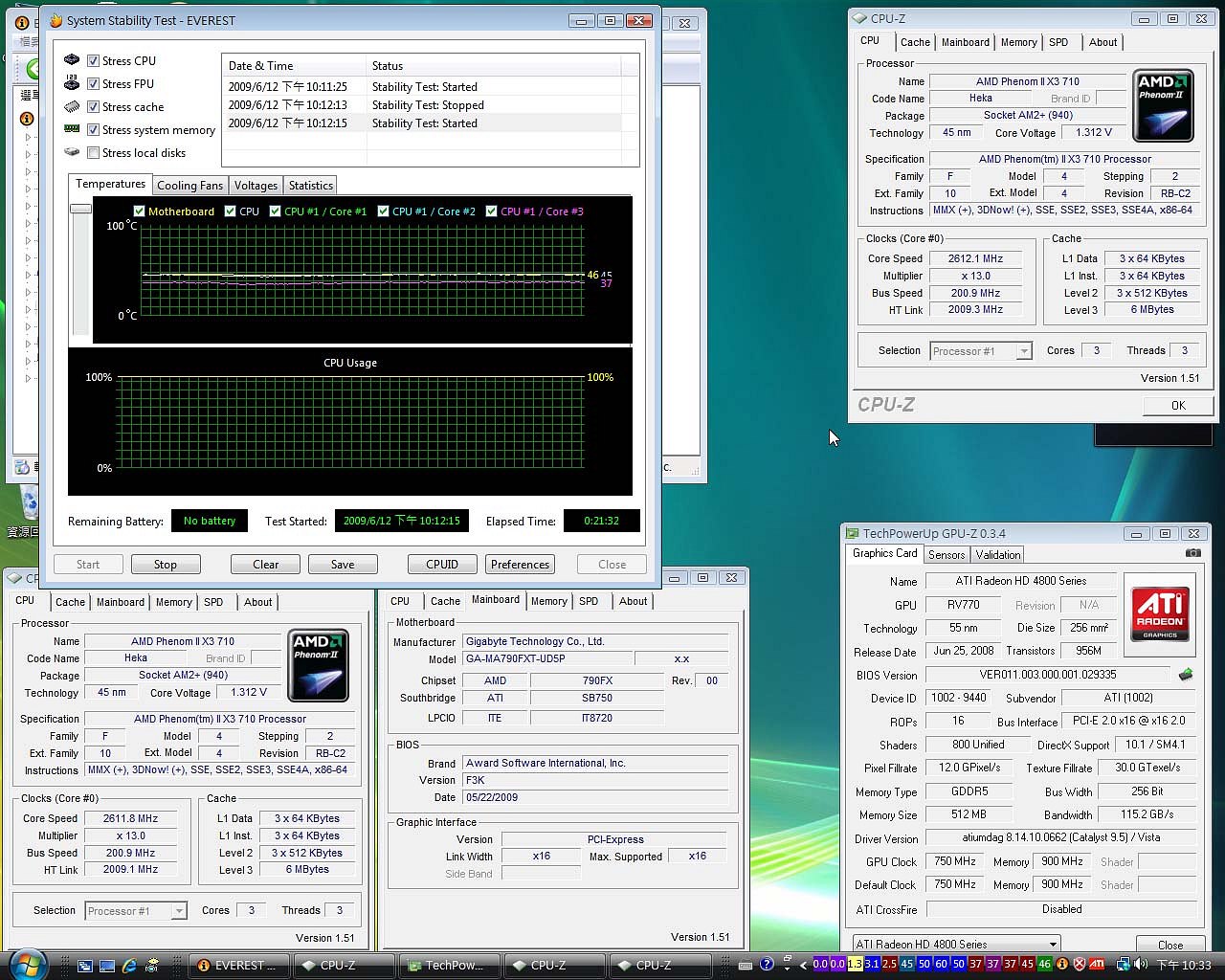Click the ATI Catalyst tray icon

tap(1097, 965)
